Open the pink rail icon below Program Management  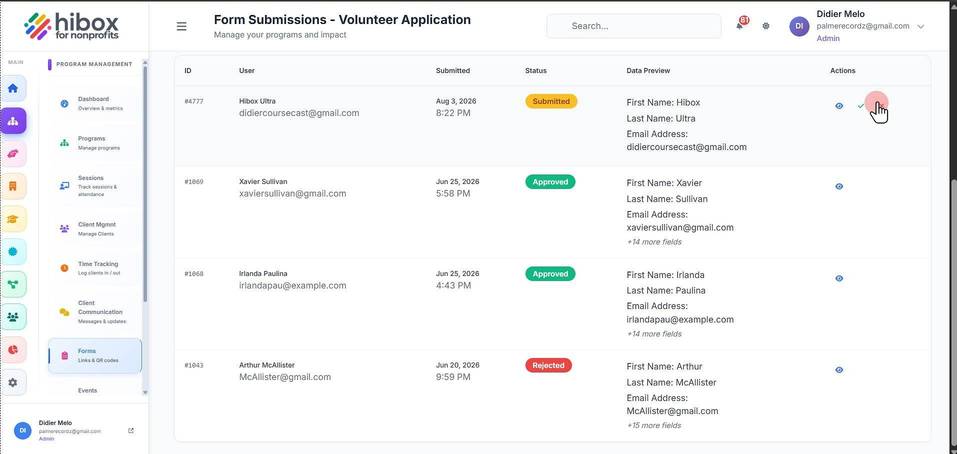13,154
